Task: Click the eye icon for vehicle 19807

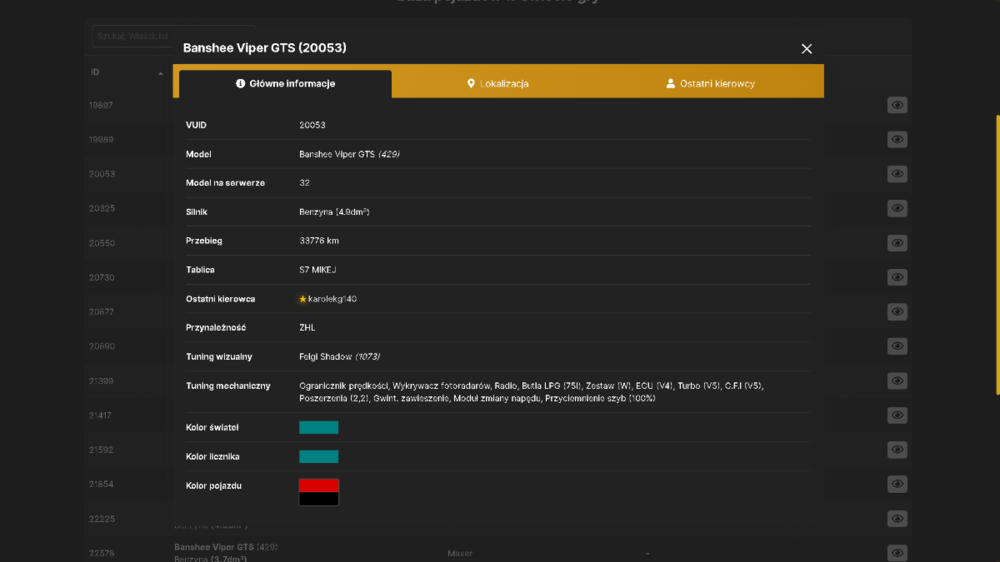Action: click(897, 105)
